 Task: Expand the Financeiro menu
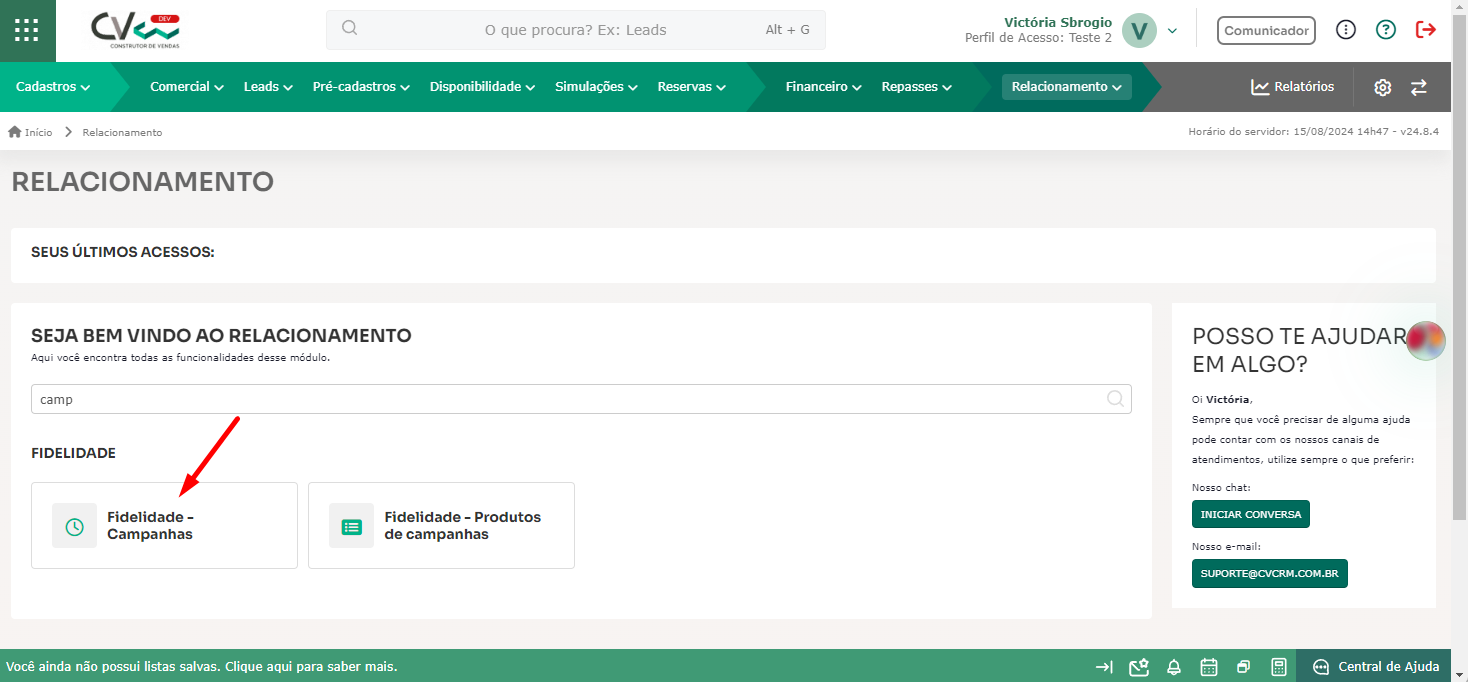(823, 87)
